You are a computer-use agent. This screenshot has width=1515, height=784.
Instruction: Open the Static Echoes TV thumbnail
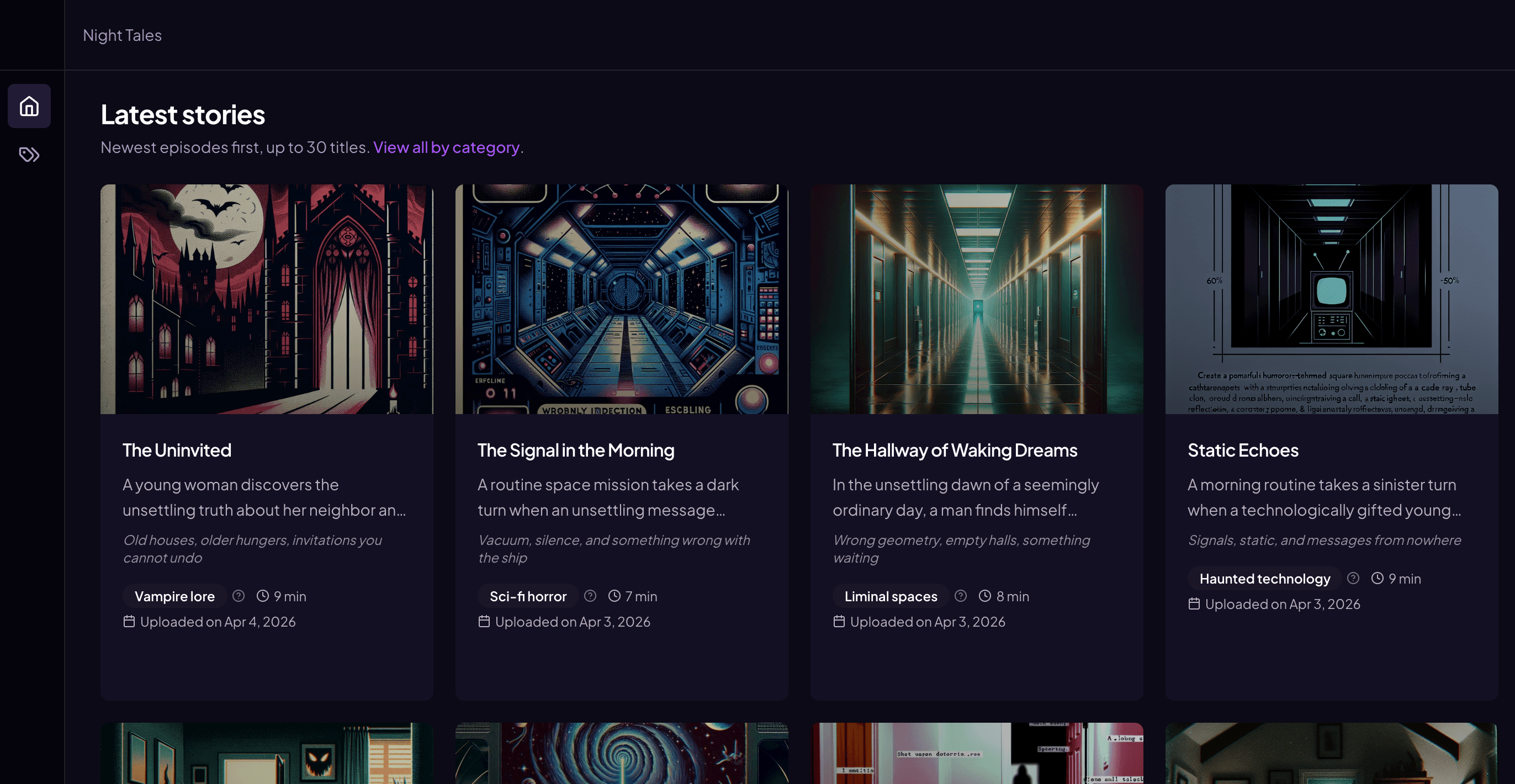[x=1332, y=299]
